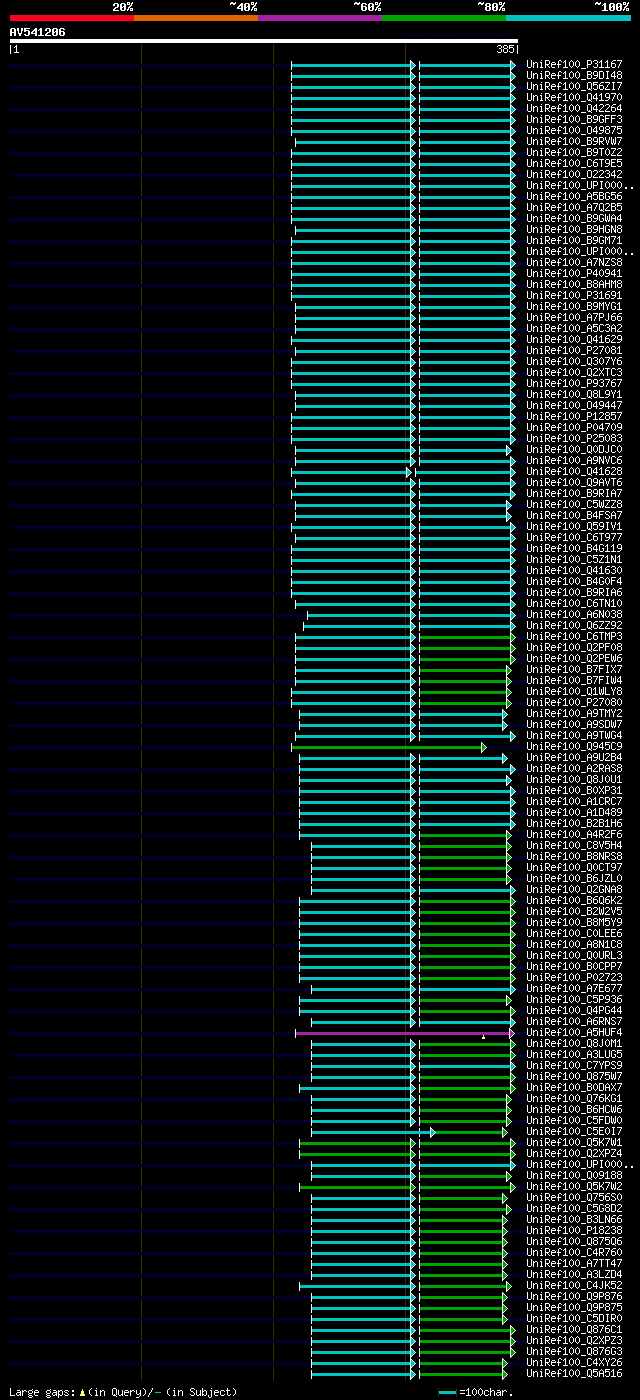640x1400 pixels.
Task: Select the UniRef100_C4JK52 label
Action: click(x=574, y=1285)
